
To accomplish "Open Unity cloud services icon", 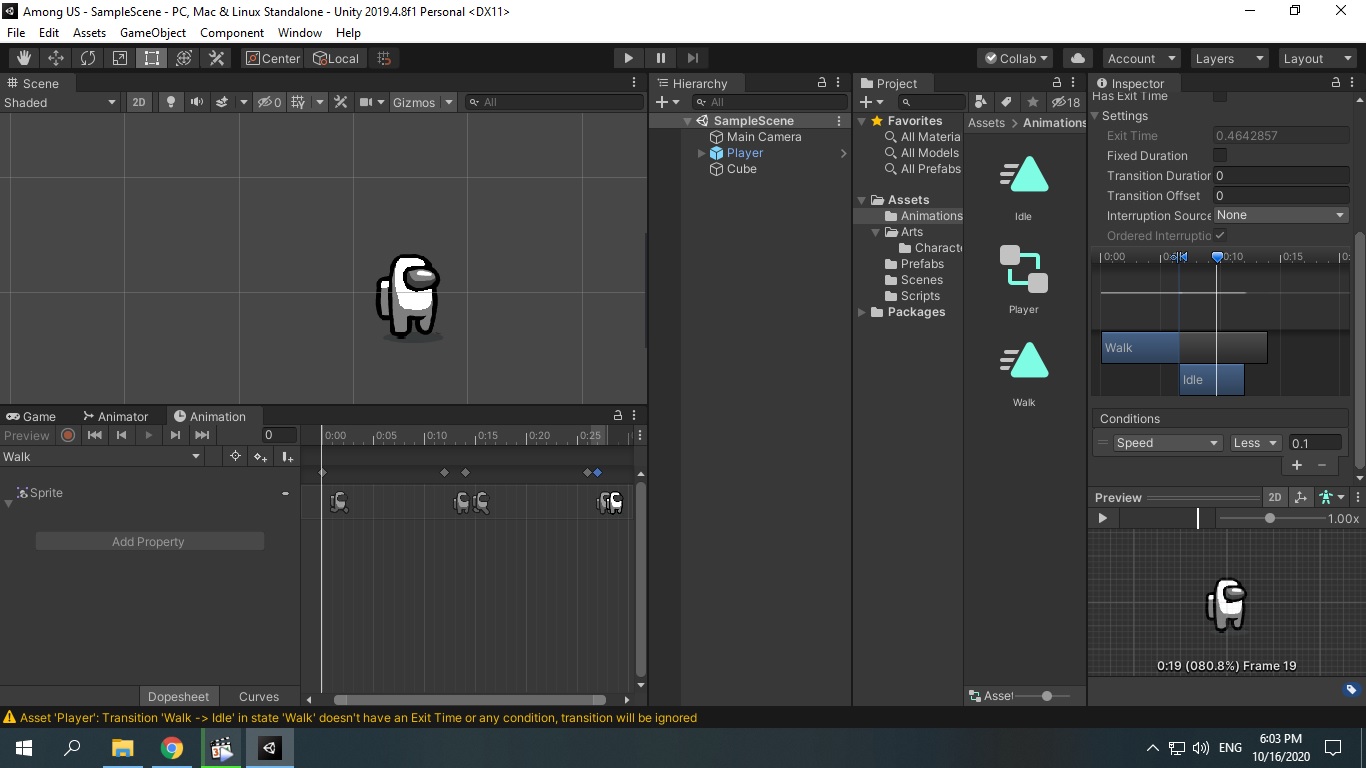I will pyautogui.click(x=1077, y=58).
